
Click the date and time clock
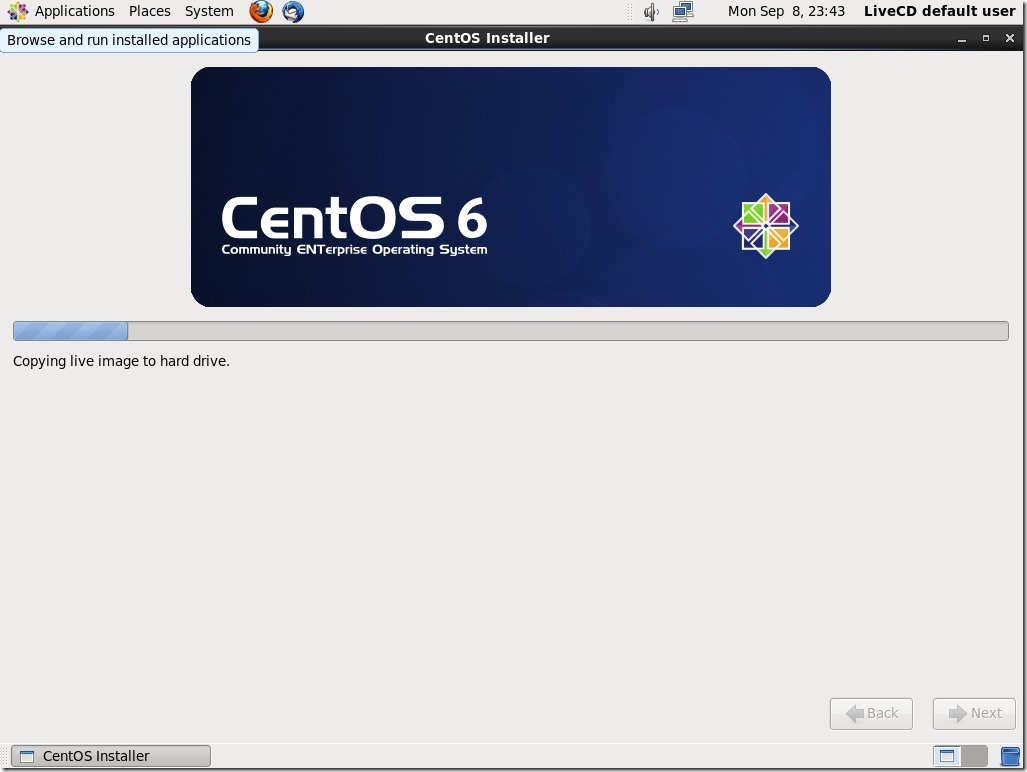coord(786,11)
